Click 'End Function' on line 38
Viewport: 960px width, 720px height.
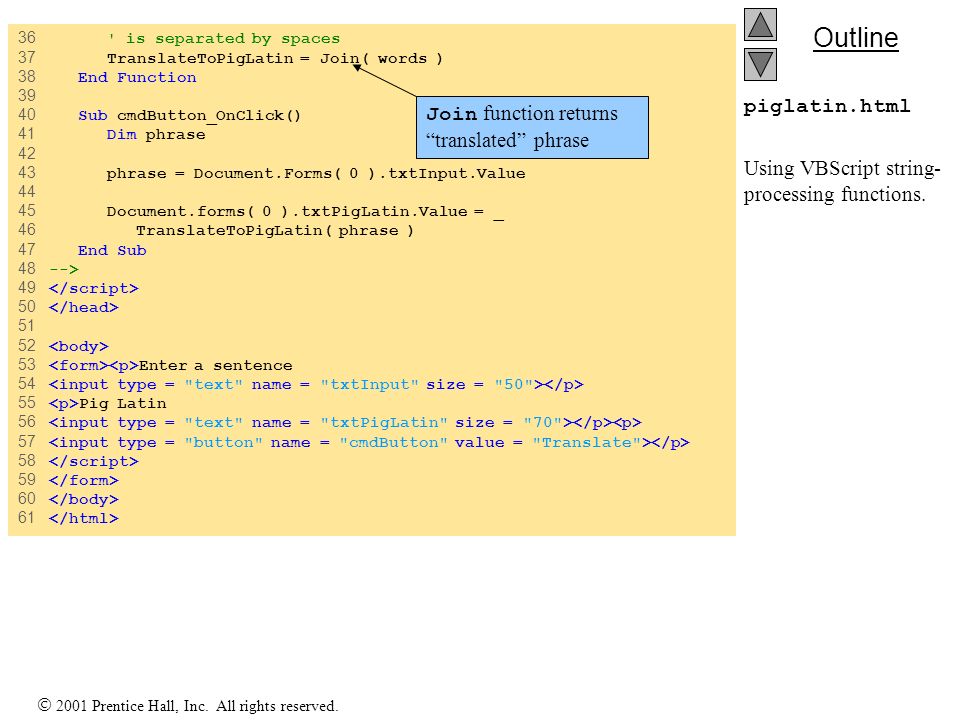(x=137, y=78)
